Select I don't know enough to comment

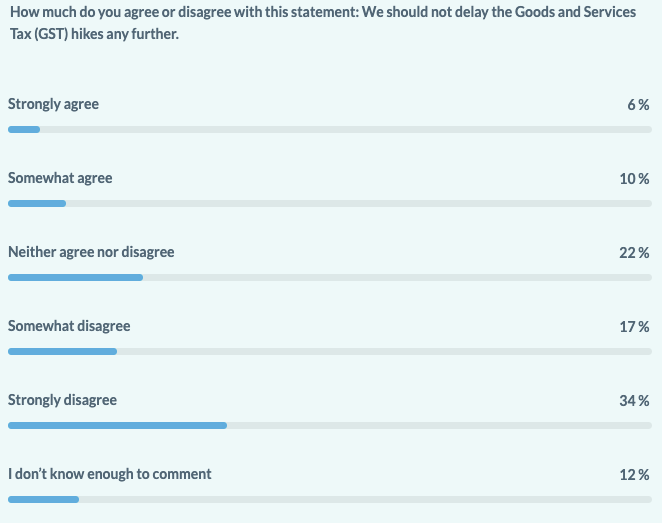(x=109, y=474)
